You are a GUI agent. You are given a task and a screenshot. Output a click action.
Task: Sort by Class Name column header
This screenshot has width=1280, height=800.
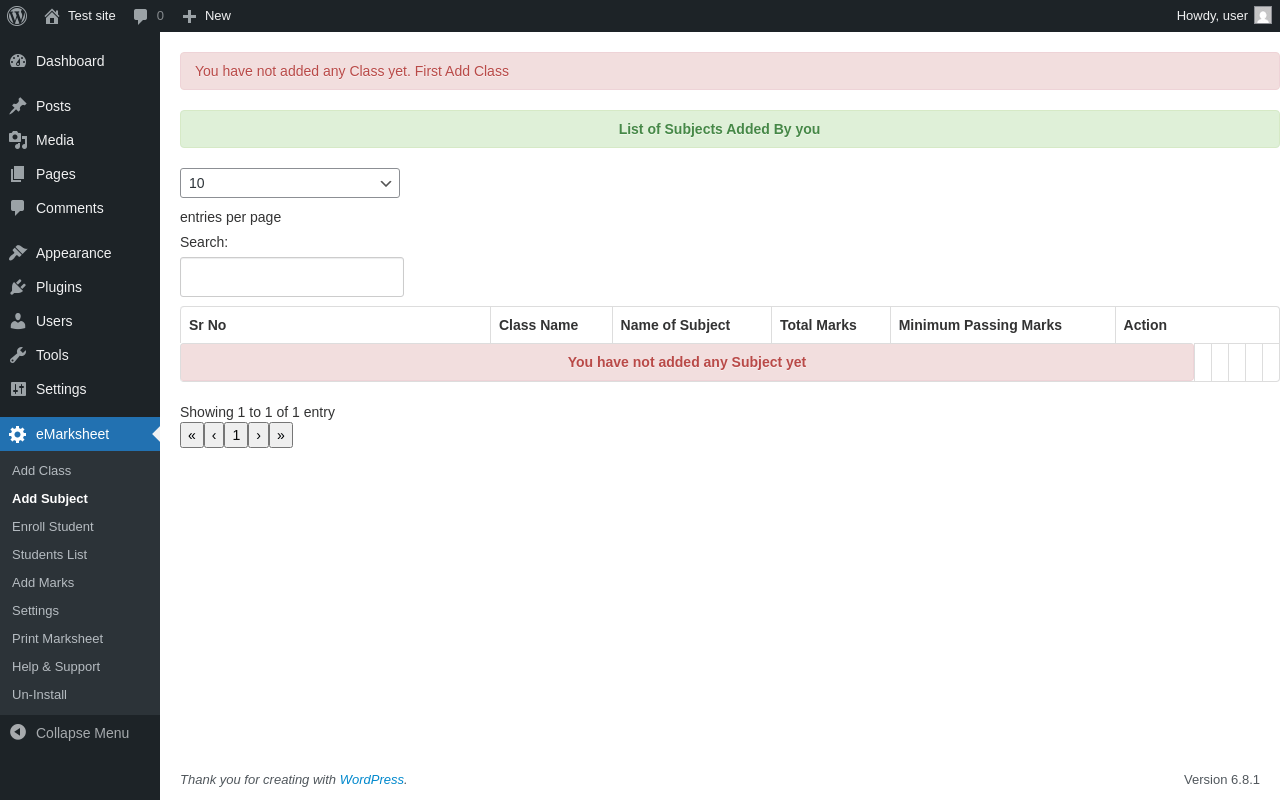click(551, 325)
